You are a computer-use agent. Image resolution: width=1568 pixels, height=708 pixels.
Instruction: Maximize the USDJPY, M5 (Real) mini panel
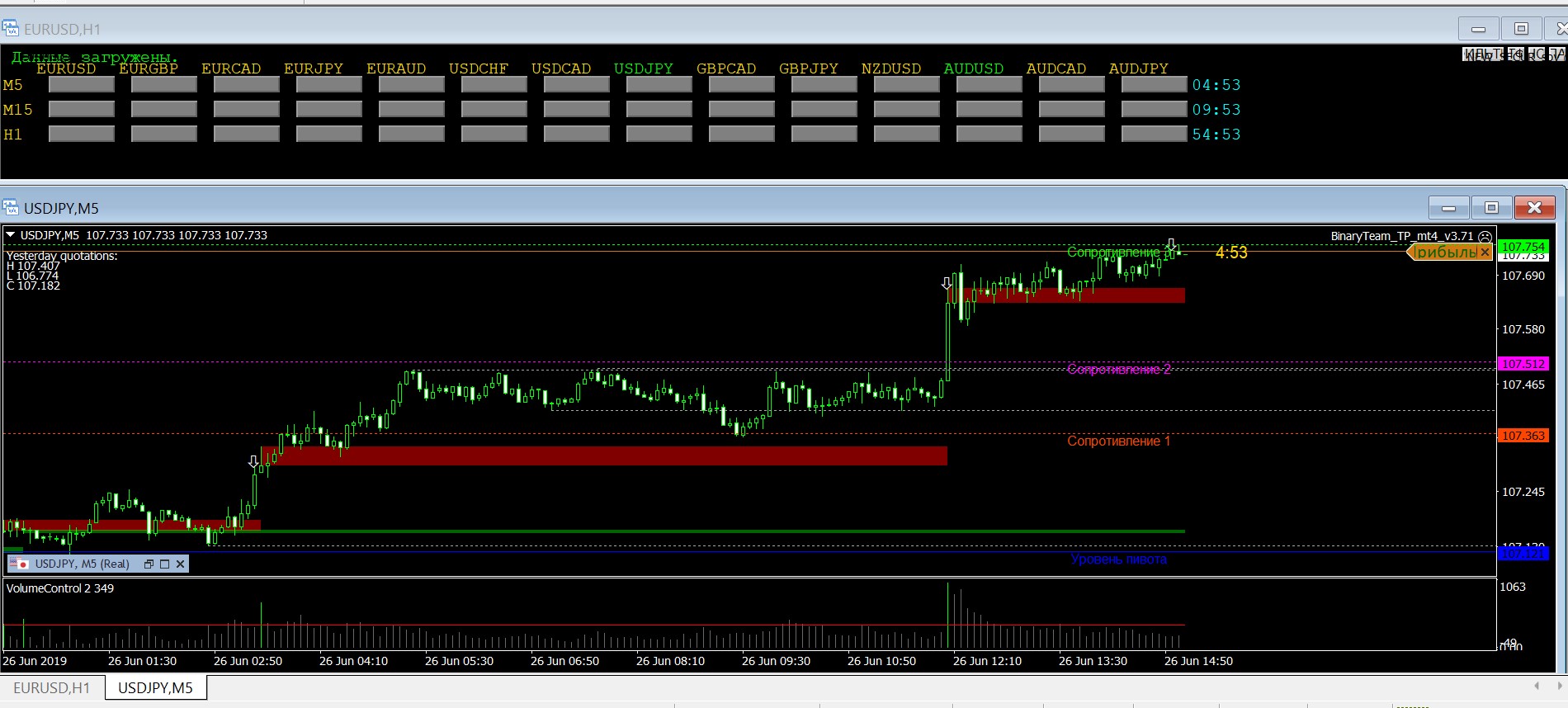pos(164,564)
